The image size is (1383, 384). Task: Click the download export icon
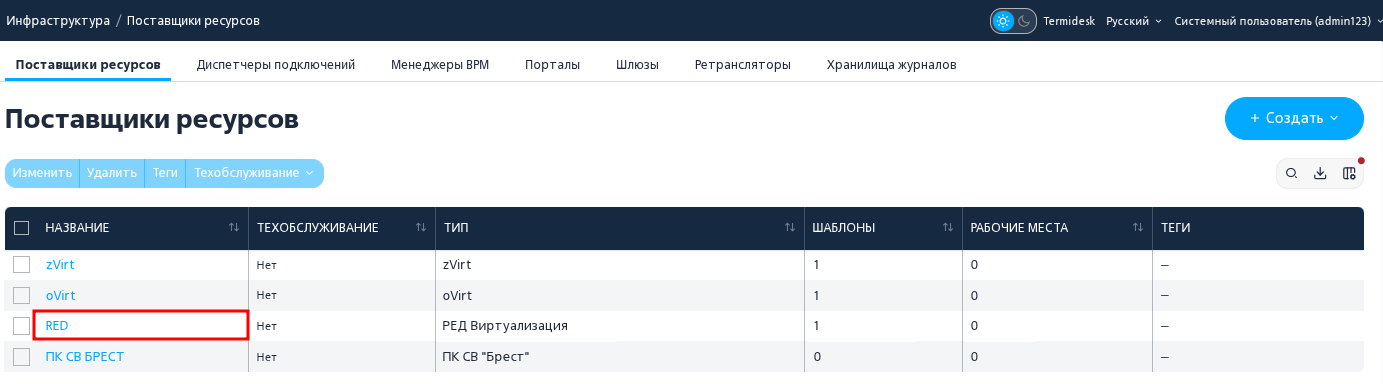(1320, 173)
